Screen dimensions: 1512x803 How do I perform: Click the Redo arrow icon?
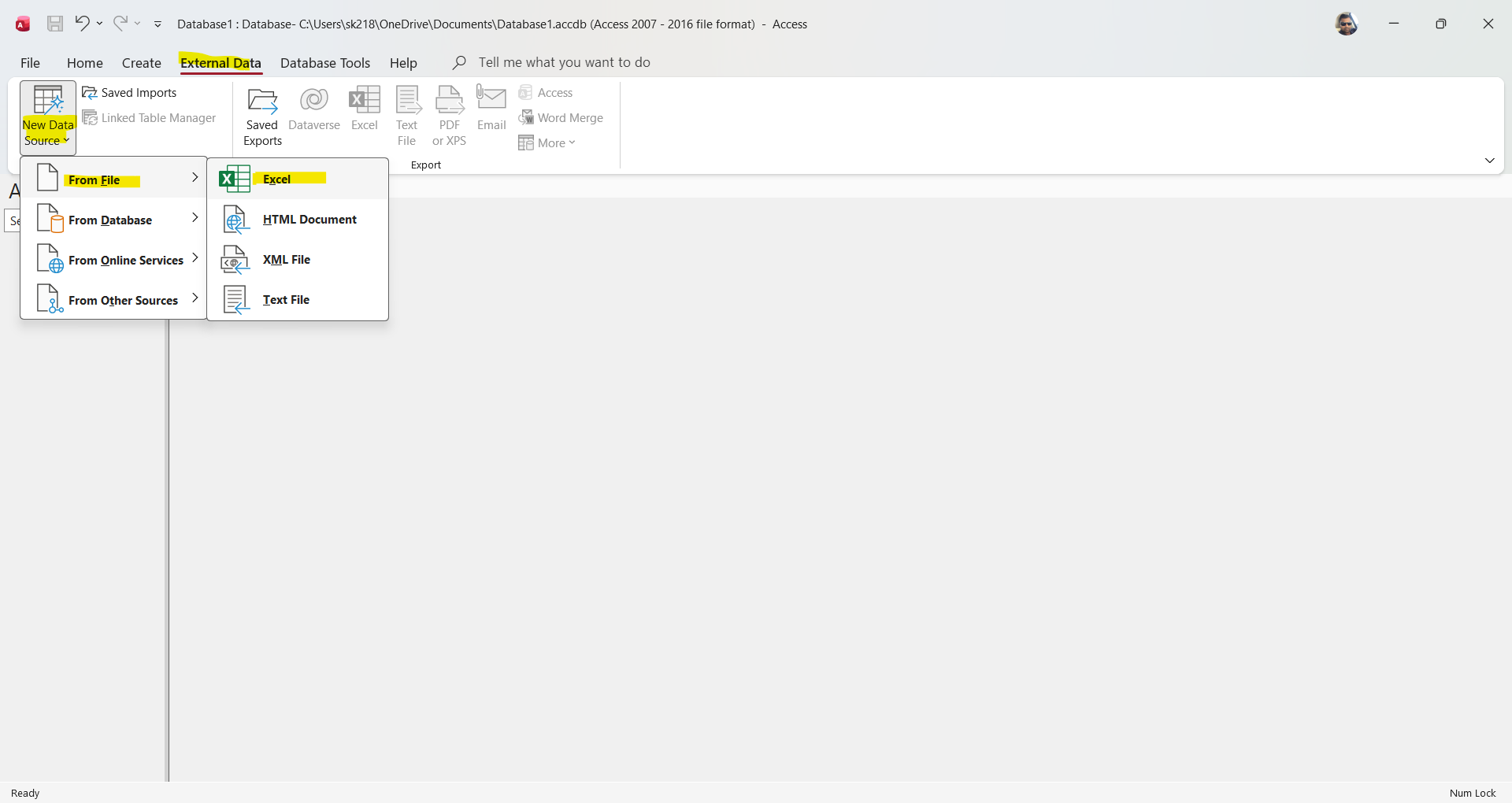(x=120, y=24)
